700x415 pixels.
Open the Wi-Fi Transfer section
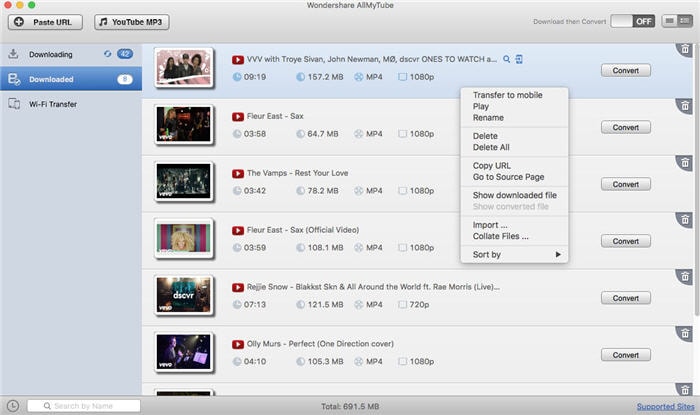pyautogui.click(x=71, y=104)
